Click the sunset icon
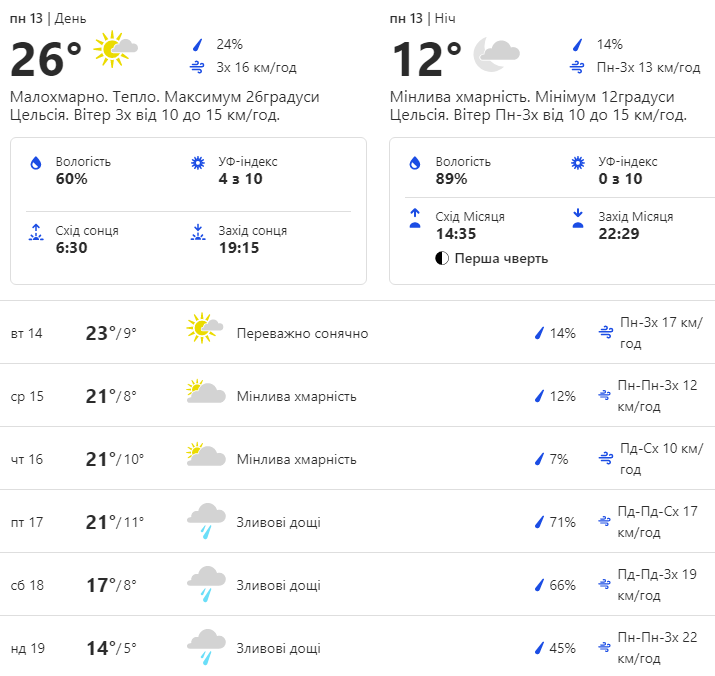The height and width of the screenshot is (676, 715). coord(197,233)
